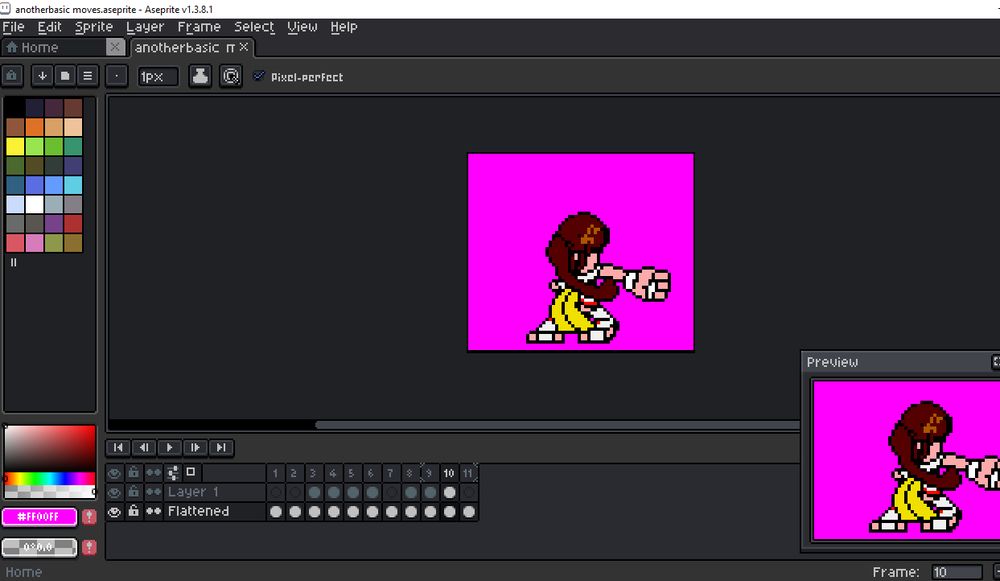Click warning icon beside background color

click(x=89, y=547)
